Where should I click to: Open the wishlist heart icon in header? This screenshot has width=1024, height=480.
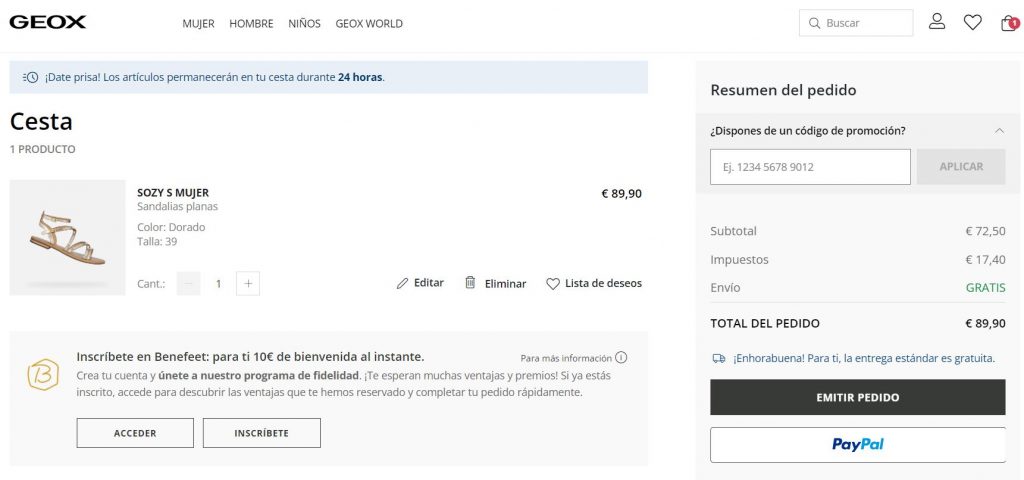pyautogui.click(x=972, y=22)
